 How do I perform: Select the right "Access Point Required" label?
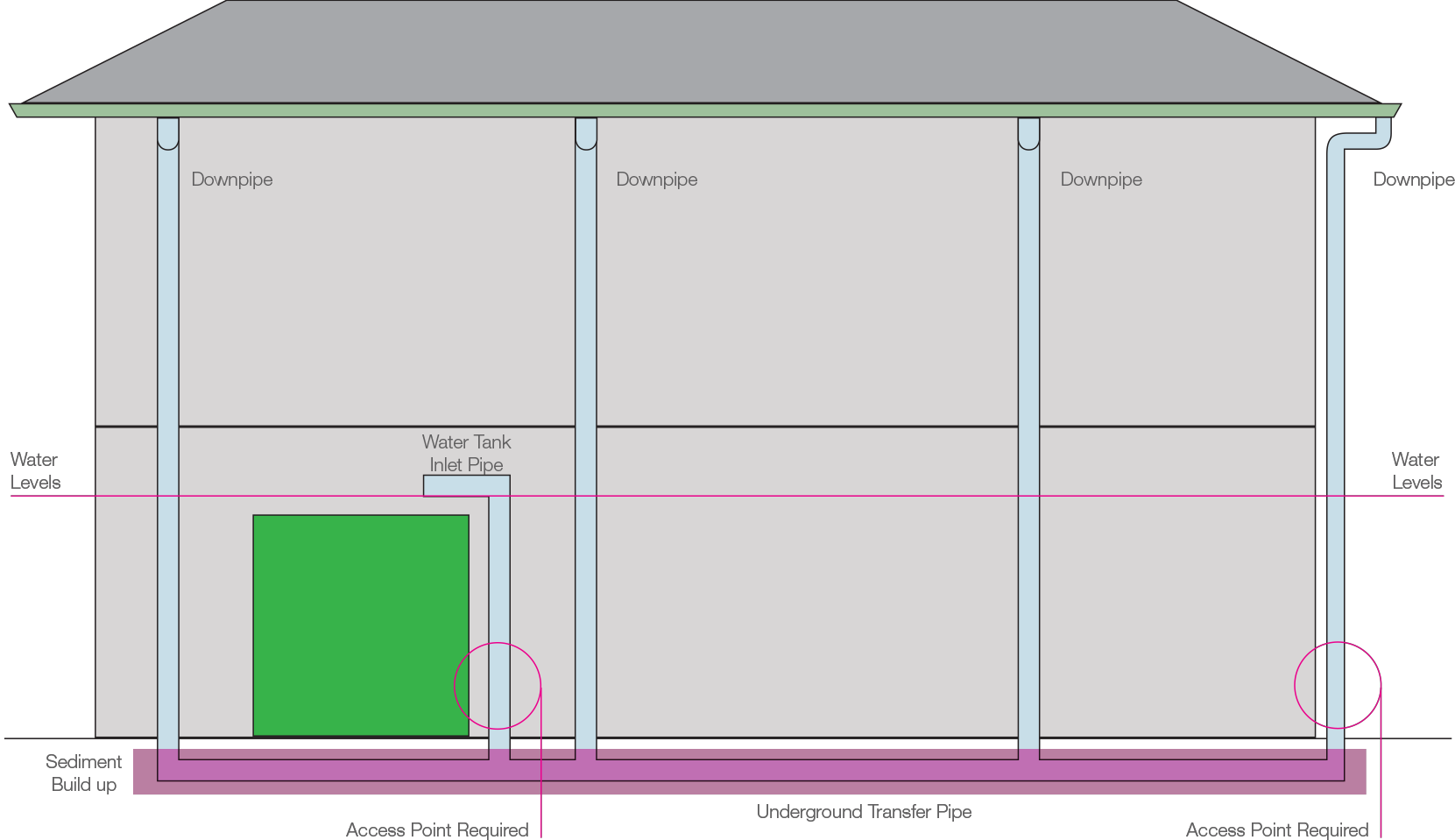click(1276, 829)
